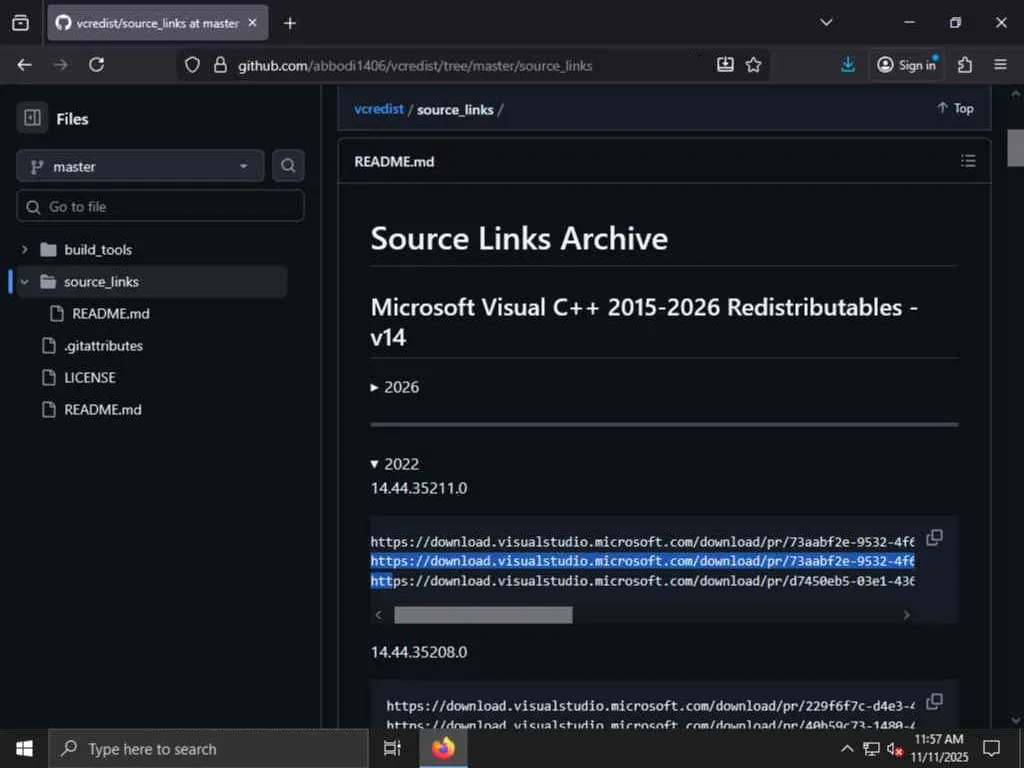The width and height of the screenshot is (1024, 768).
Task: Expand the 2026 details section
Action: tap(395, 387)
